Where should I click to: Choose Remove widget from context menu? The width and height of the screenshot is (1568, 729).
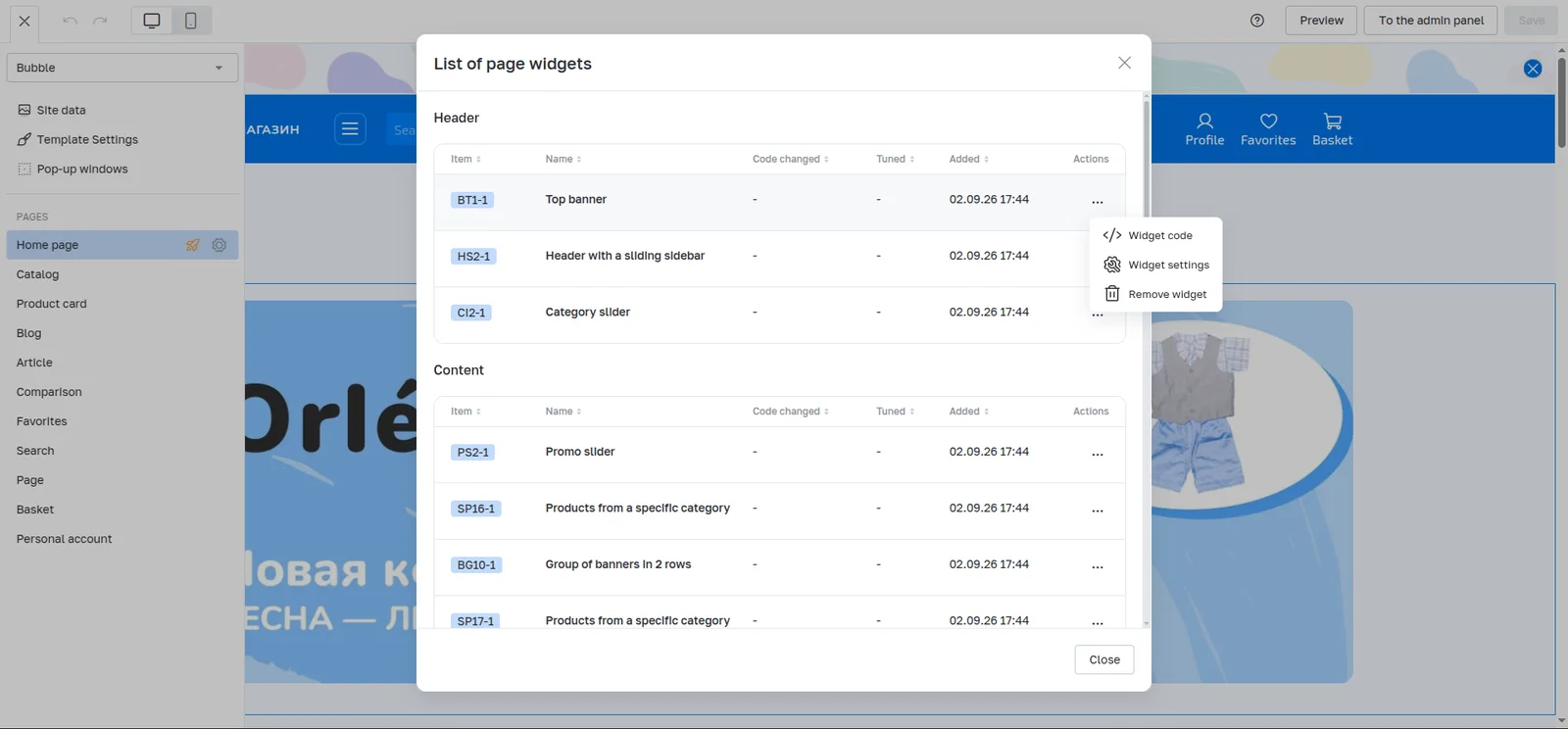coord(1155,294)
